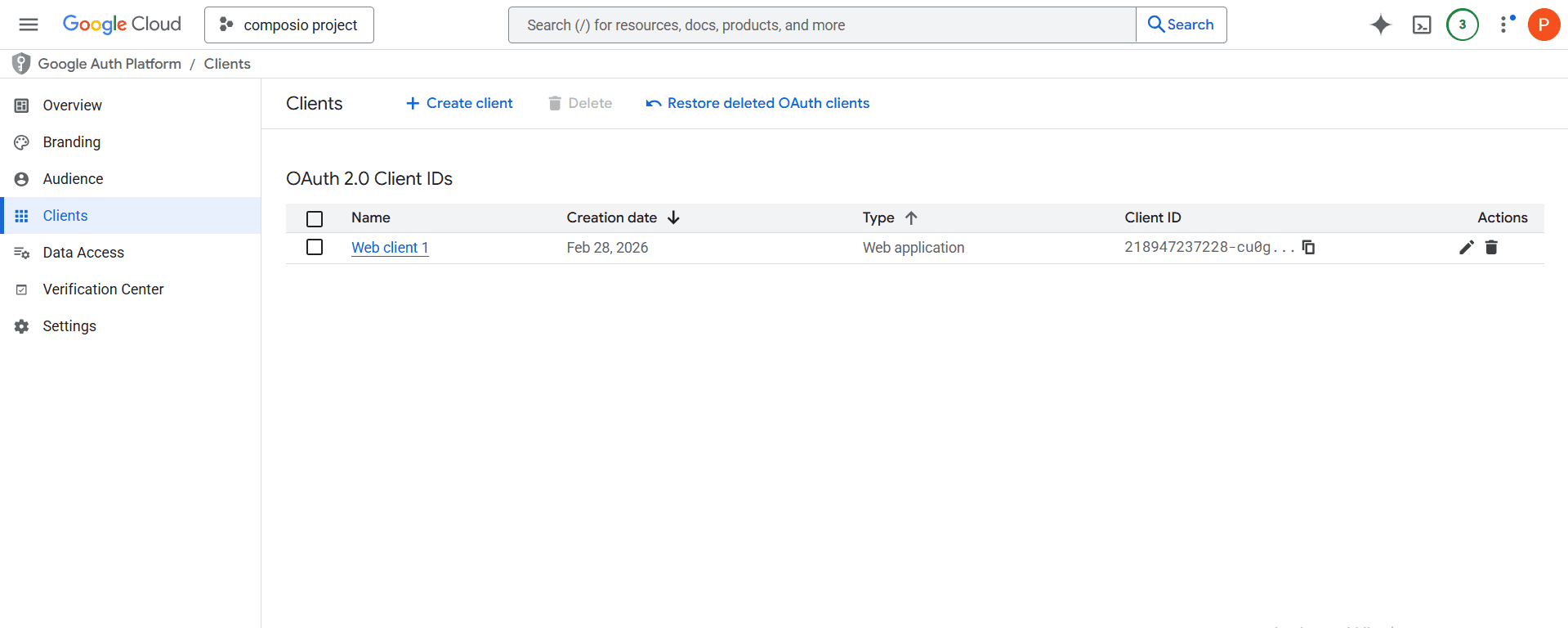Click the Branding palette icon
The height and width of the screenshot is (628, 1568).
pyautogui.click(x=22, y=142)
